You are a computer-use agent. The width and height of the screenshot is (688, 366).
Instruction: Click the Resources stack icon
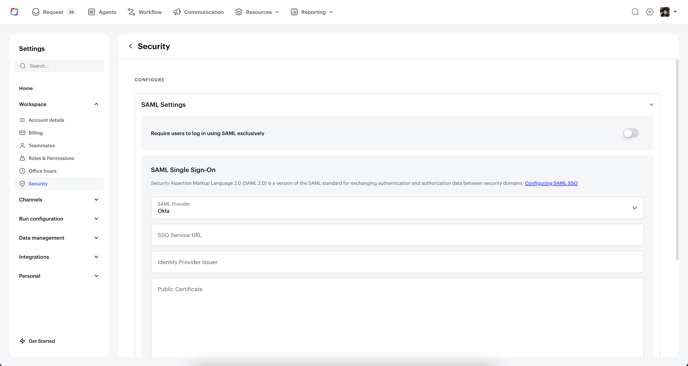239,12
